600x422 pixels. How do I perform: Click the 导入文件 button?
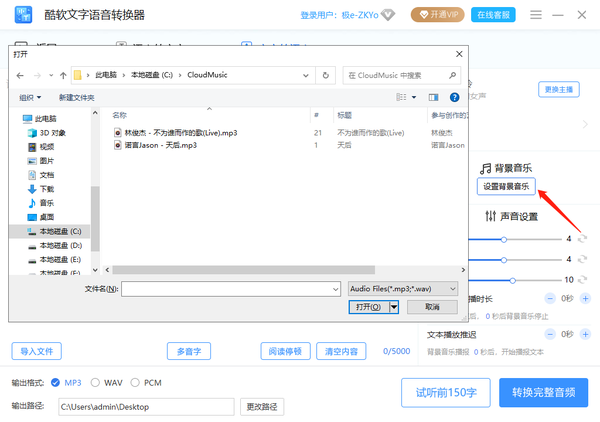coord(37,351)
